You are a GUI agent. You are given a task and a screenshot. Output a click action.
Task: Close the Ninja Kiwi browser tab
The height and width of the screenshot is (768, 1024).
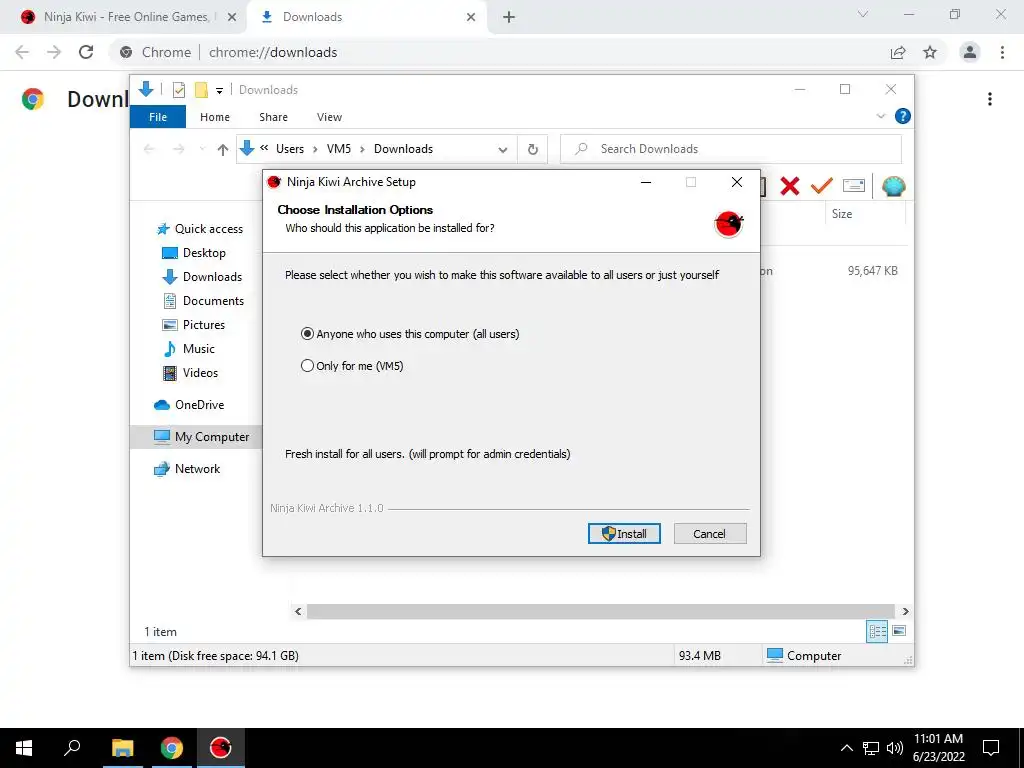pyautogui.click(x=232, y=17)
